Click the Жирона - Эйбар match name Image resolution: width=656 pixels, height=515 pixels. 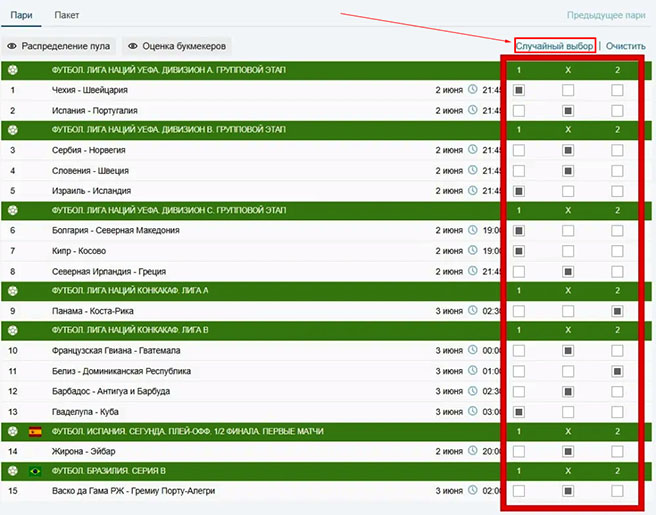(83, 451)
